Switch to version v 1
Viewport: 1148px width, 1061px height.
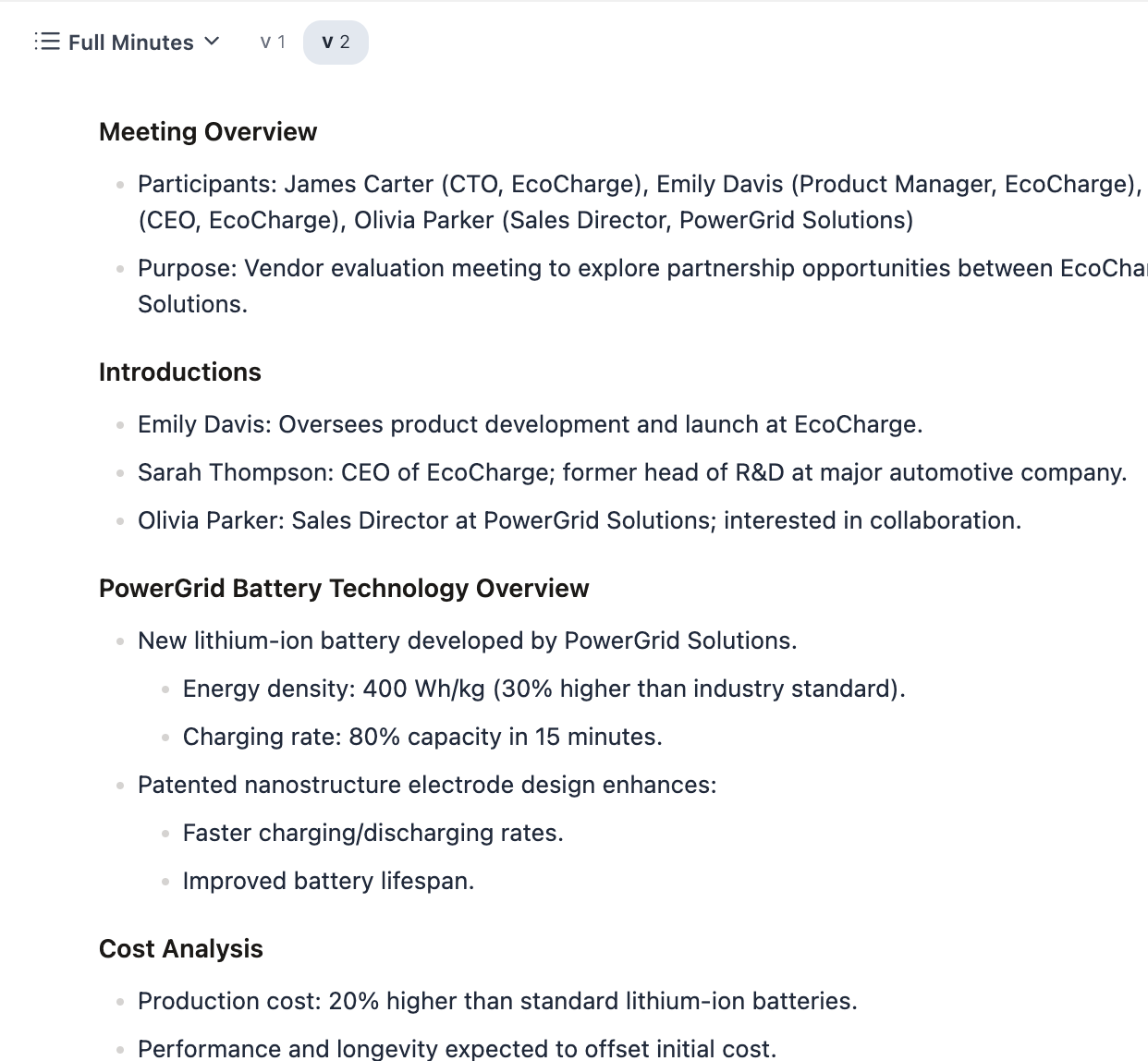(x=273, y=43)
